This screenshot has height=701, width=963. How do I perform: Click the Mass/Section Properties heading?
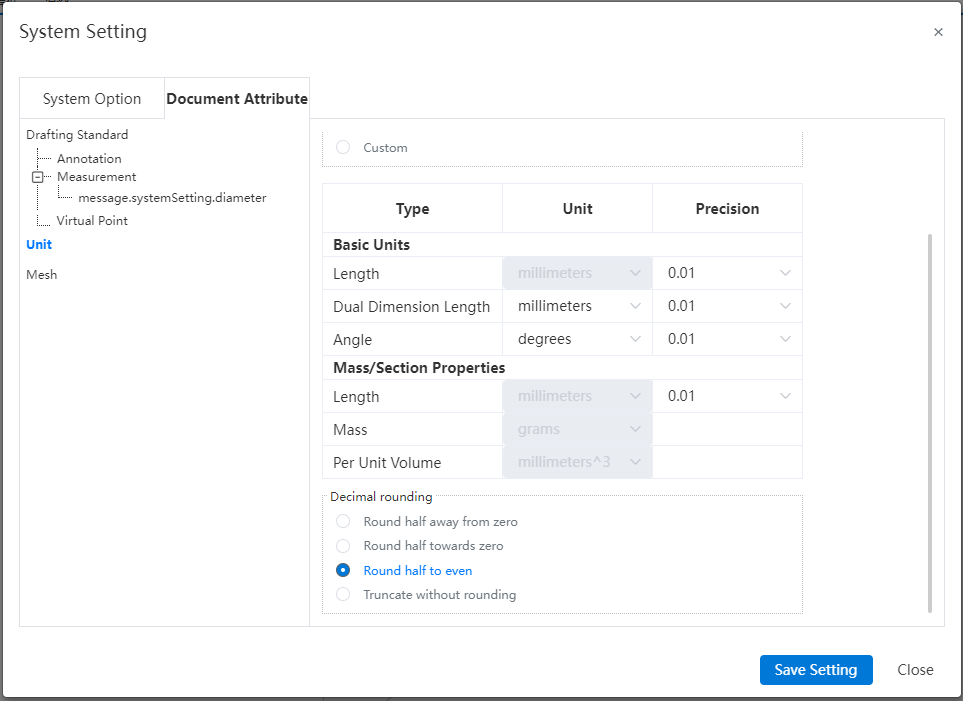[419, 367]
